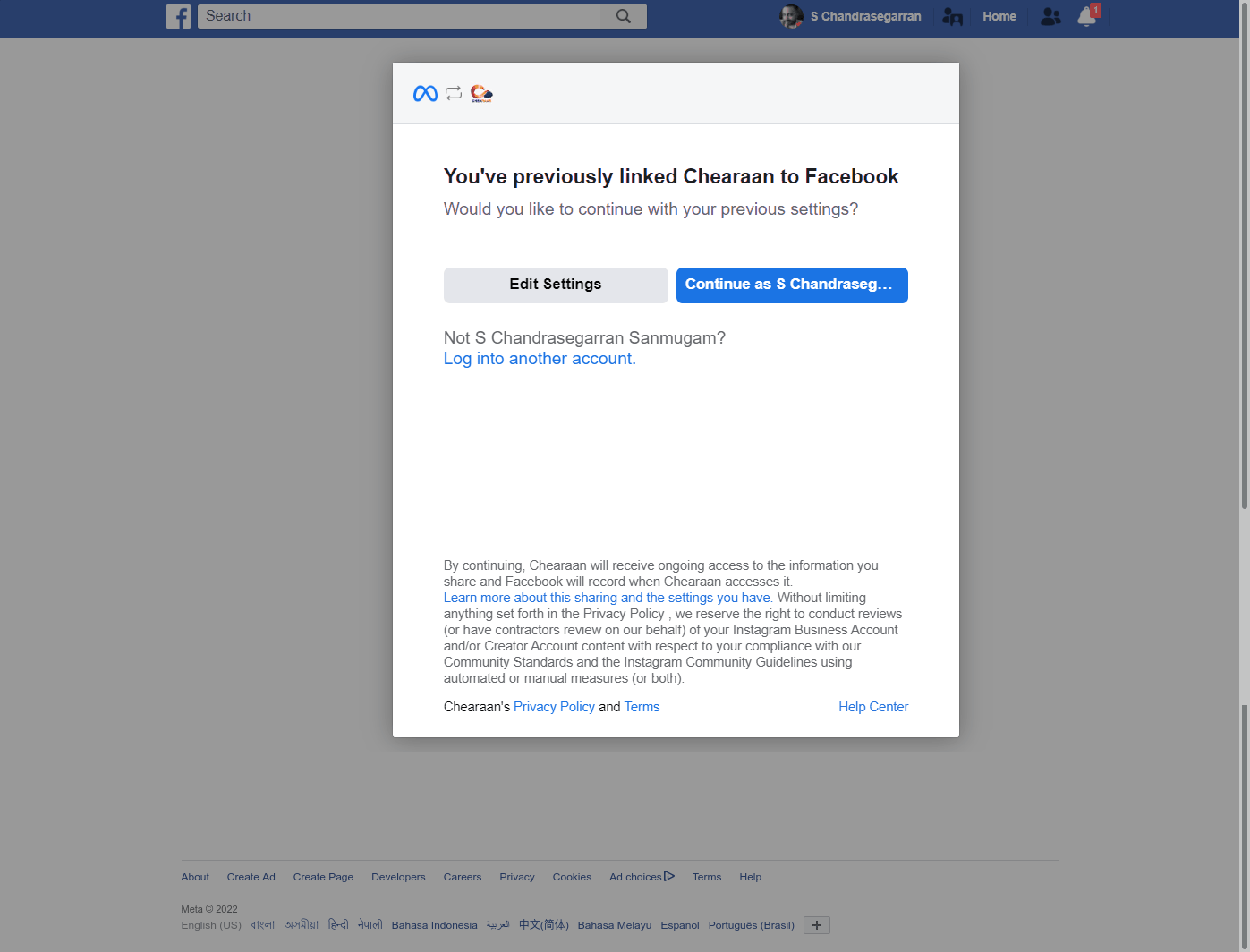Open the notifications bell icon

pyautogui.click(x=1087, y=16)
